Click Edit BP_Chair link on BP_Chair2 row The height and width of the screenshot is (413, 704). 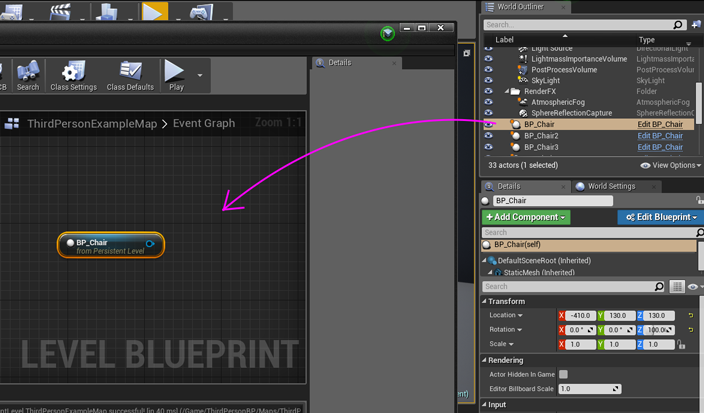coord(660,136)
